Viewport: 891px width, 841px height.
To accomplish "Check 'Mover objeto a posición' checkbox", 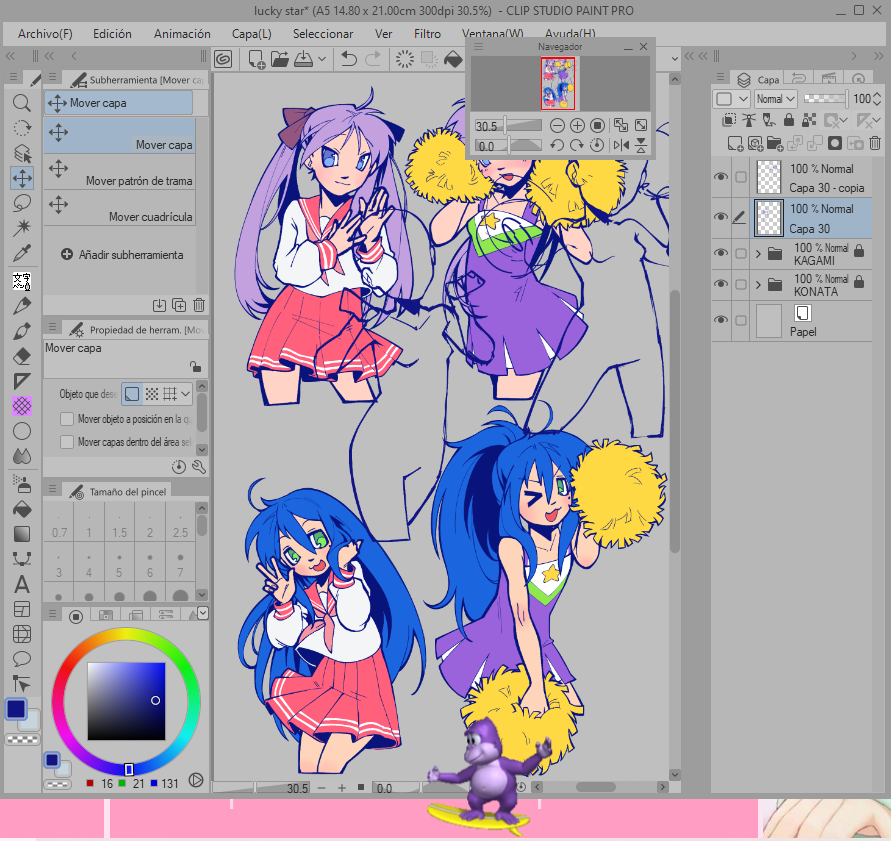I will tap(67, 419).
